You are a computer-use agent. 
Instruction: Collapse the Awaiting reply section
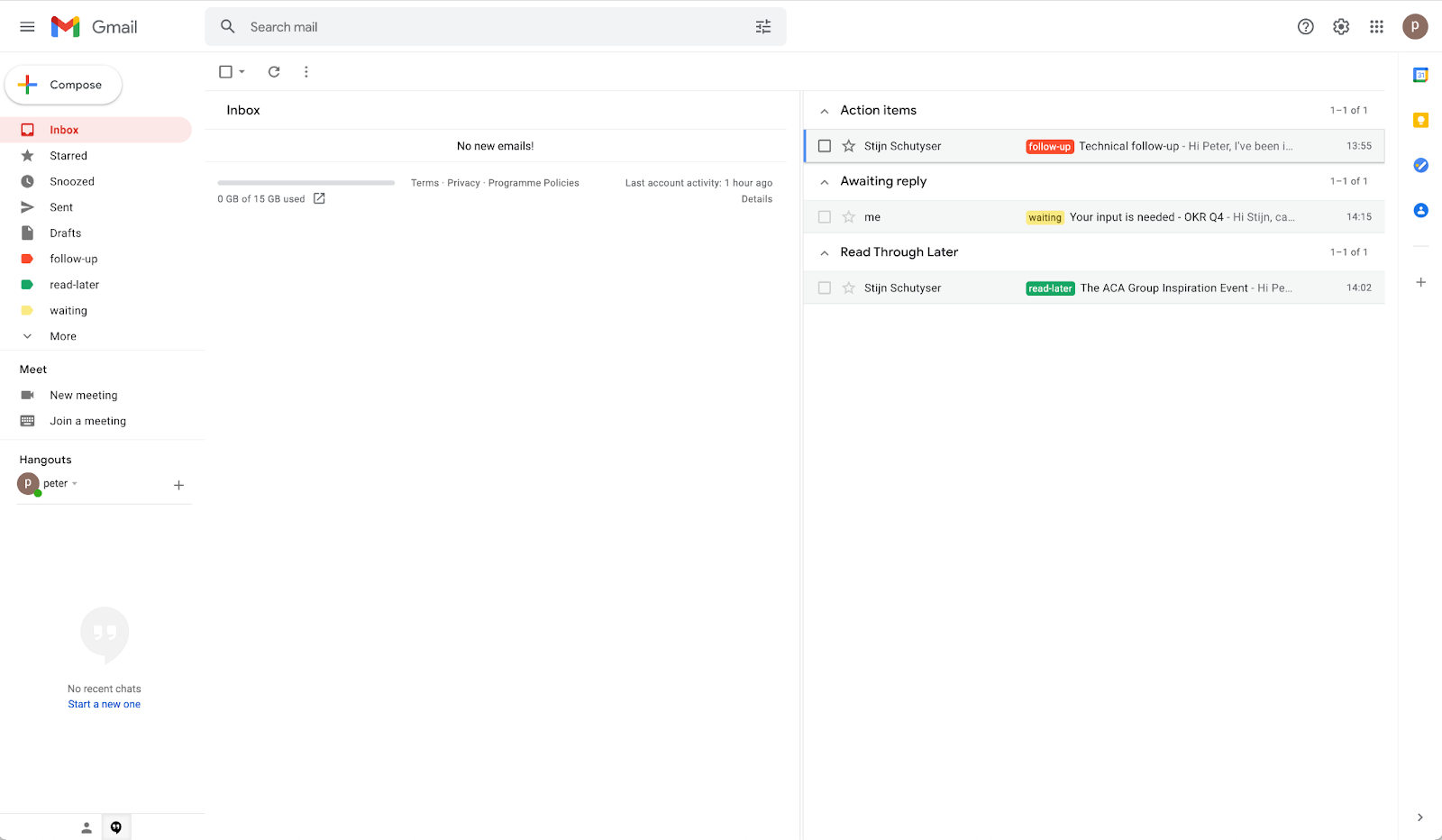point(825,182)
